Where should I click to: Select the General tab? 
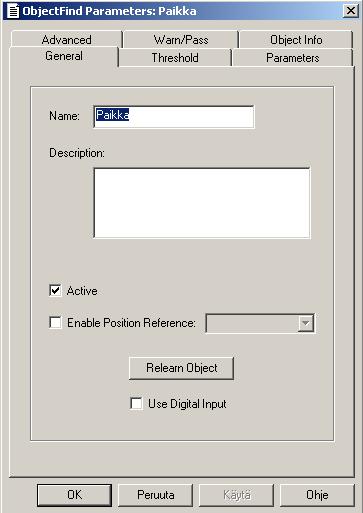tap(64, 56)
